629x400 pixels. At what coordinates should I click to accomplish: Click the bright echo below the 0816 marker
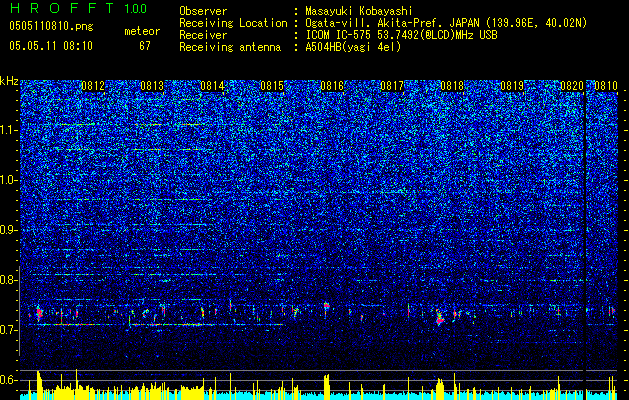click(x=326, y=305)
